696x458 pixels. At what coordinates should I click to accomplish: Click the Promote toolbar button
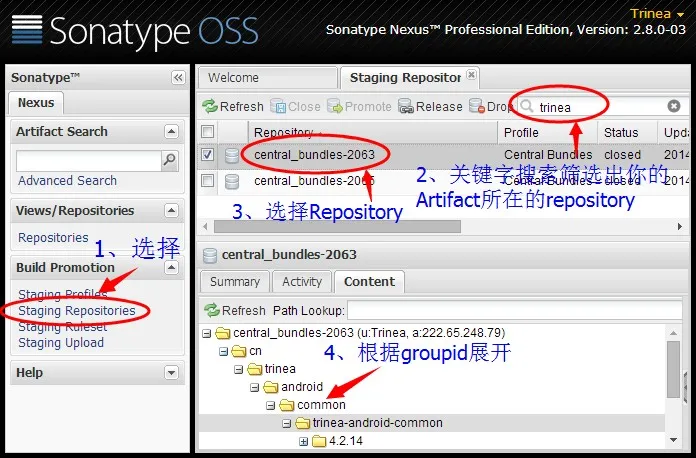coord(359,107)
